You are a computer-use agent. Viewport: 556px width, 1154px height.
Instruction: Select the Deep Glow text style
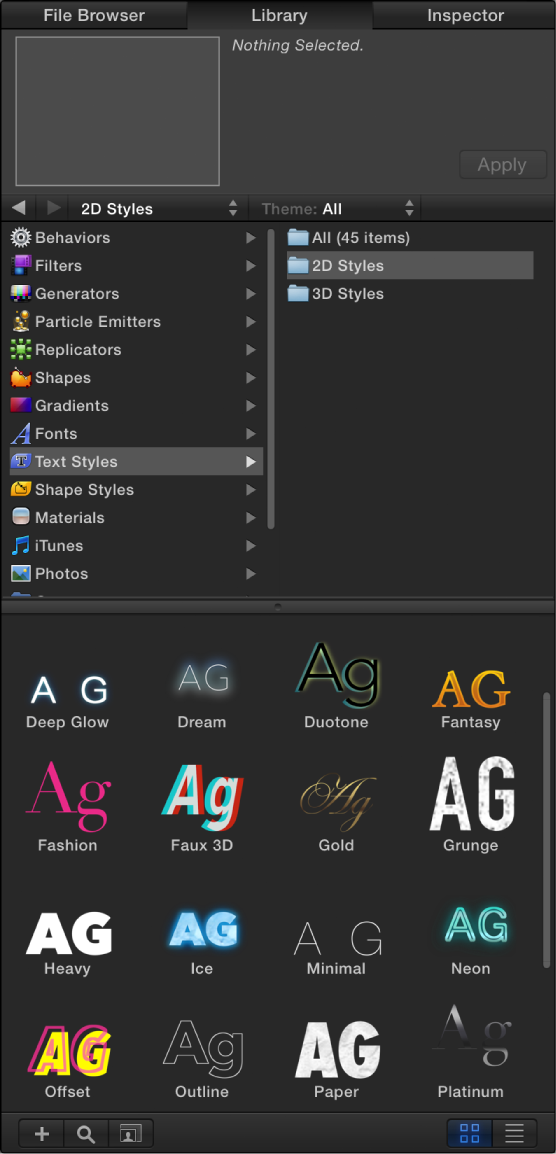click(x=67, y=699)
